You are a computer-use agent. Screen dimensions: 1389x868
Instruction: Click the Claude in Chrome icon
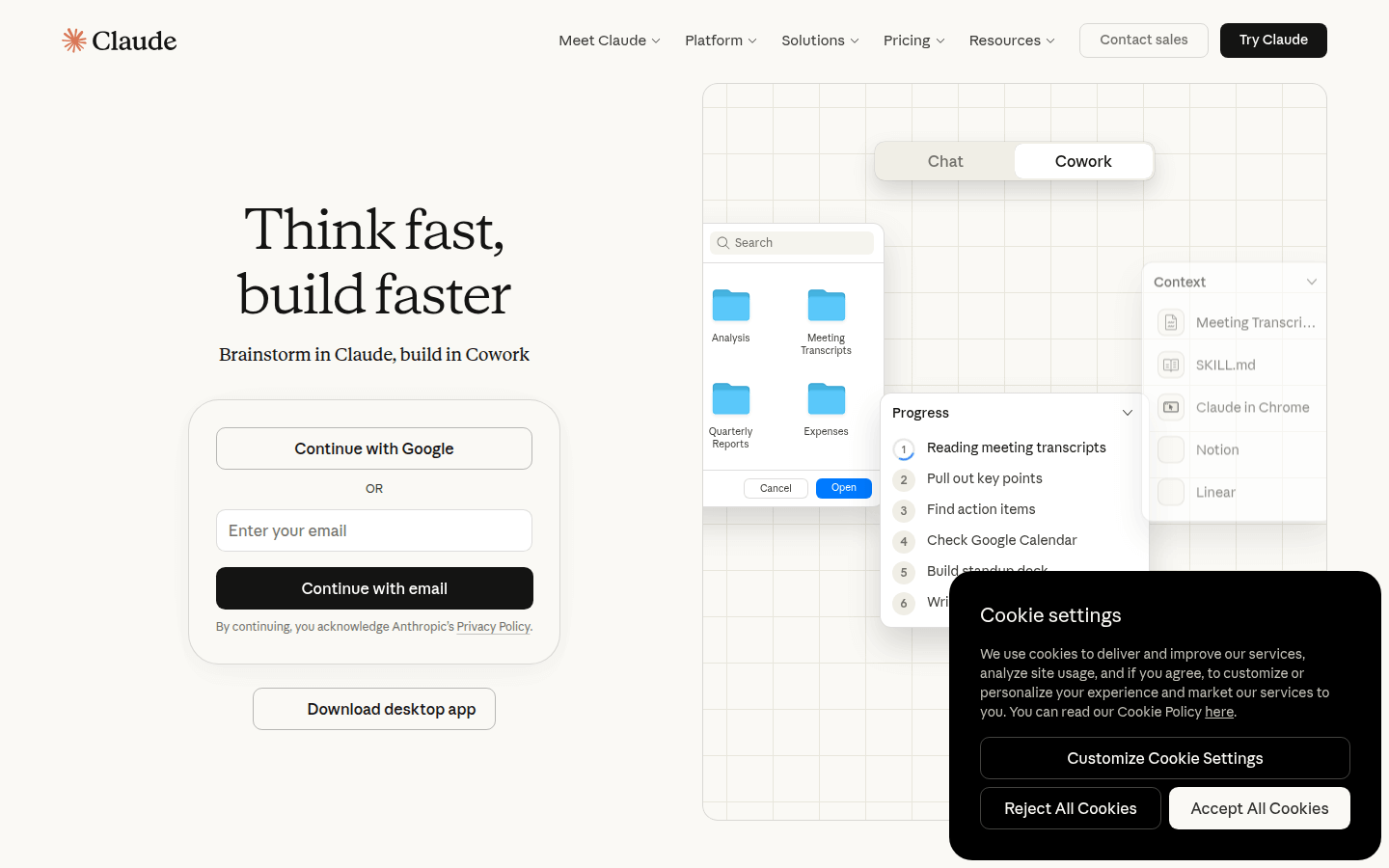click(x=1171, y=407)
